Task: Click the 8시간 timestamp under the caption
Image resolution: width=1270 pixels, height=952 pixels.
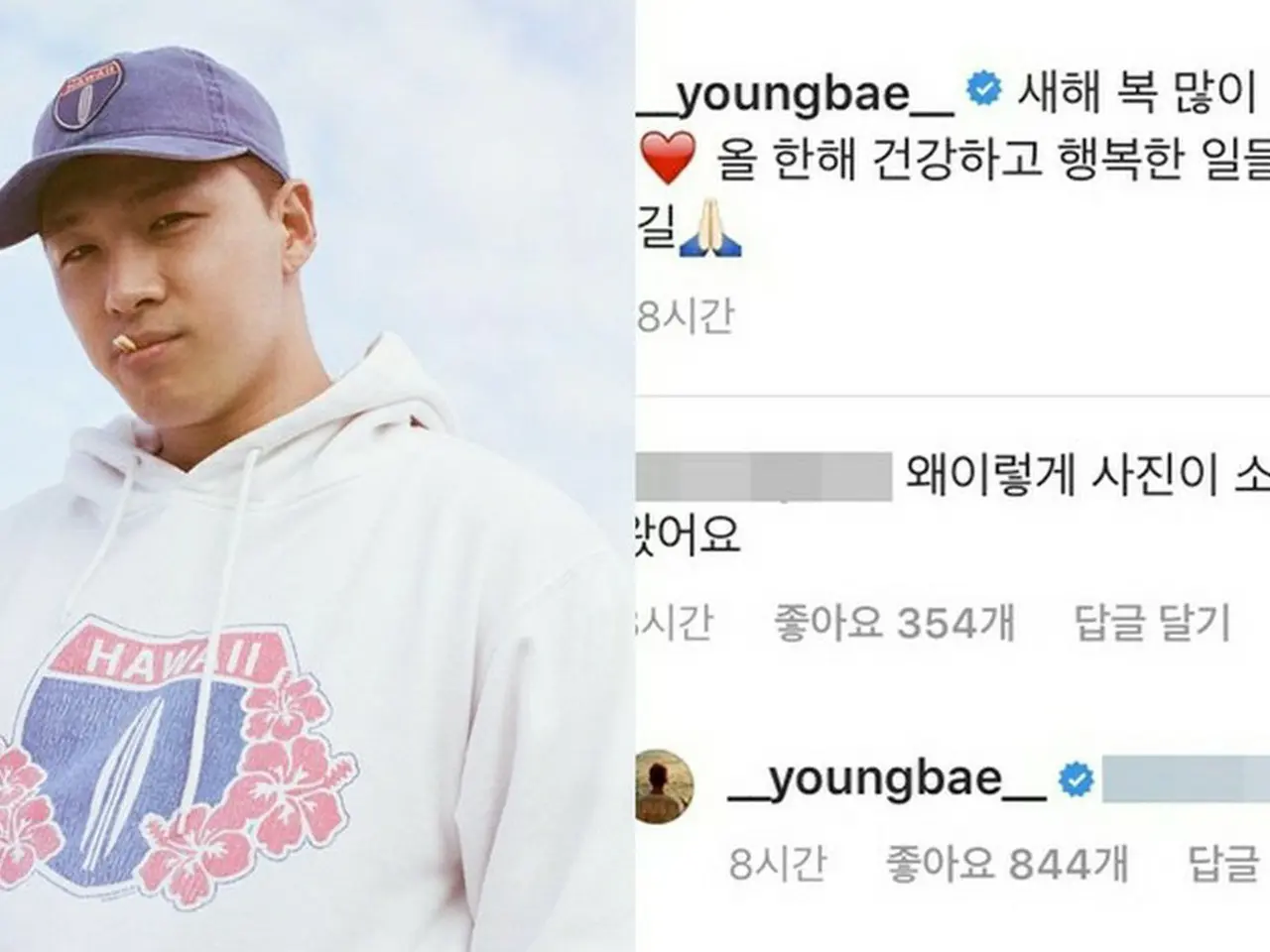Action: pos(685,315)
